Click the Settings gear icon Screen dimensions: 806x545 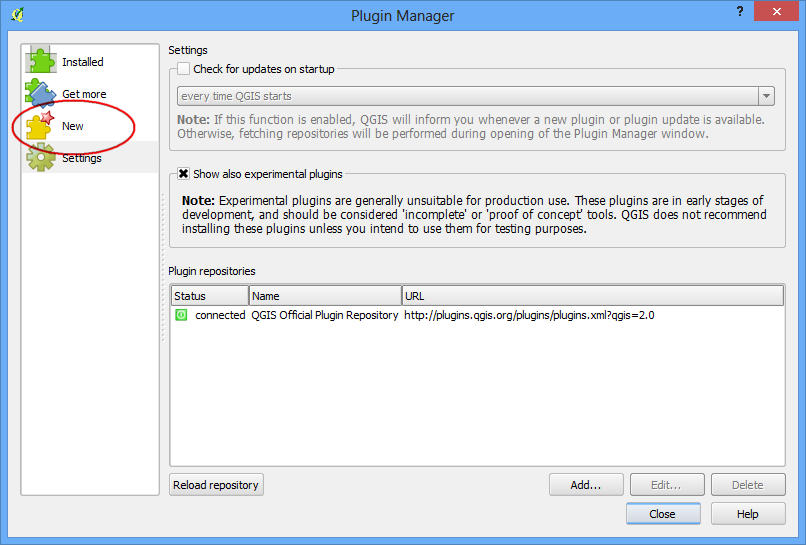[41, 157]
